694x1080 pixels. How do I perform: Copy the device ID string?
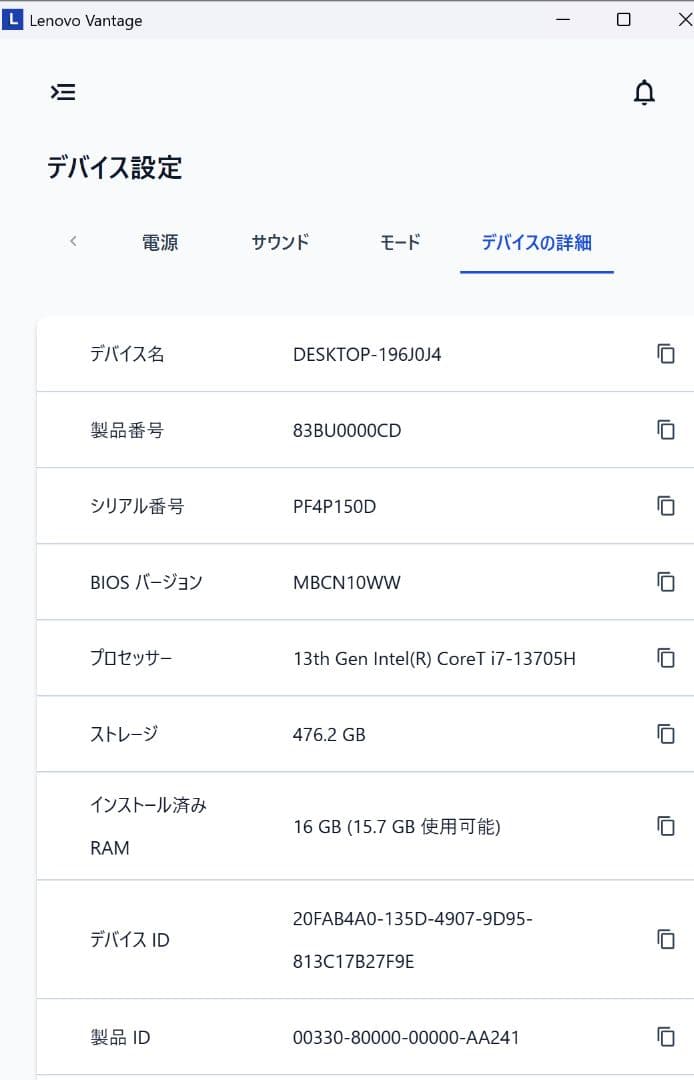[x=665, y=939]
